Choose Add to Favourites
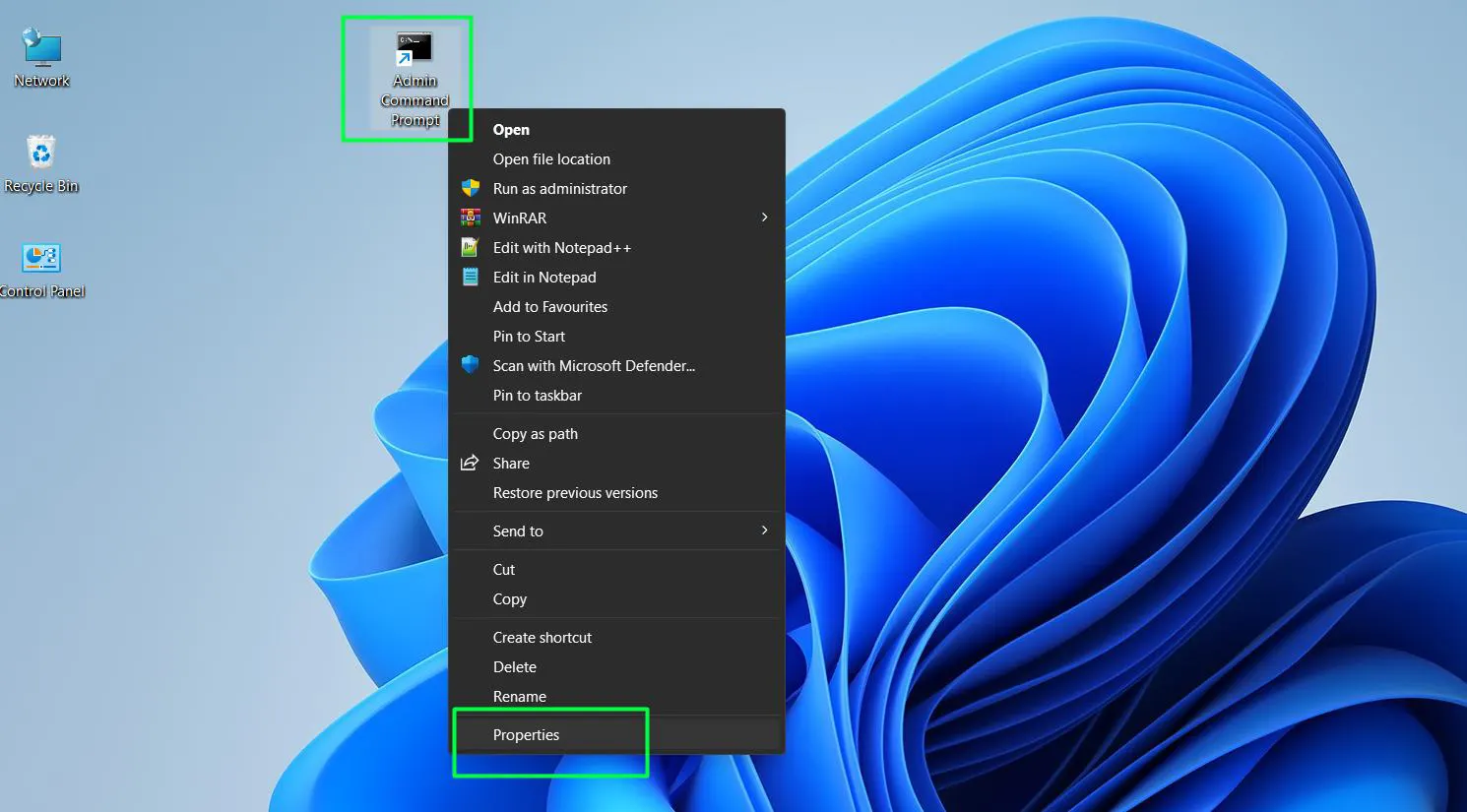The width and height of the screenshot is (1467, 812). (549, 306)
